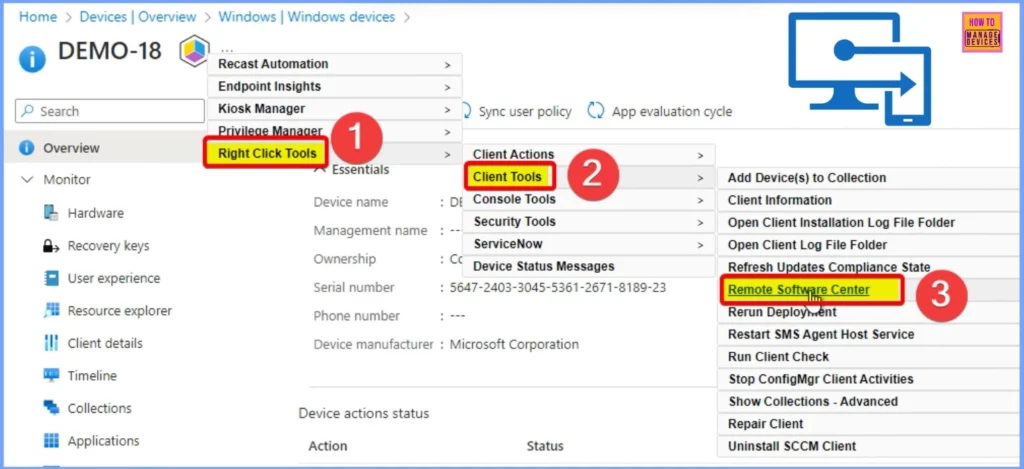
Task: Open the Right Click Tools menu
Action: point(267,154)
